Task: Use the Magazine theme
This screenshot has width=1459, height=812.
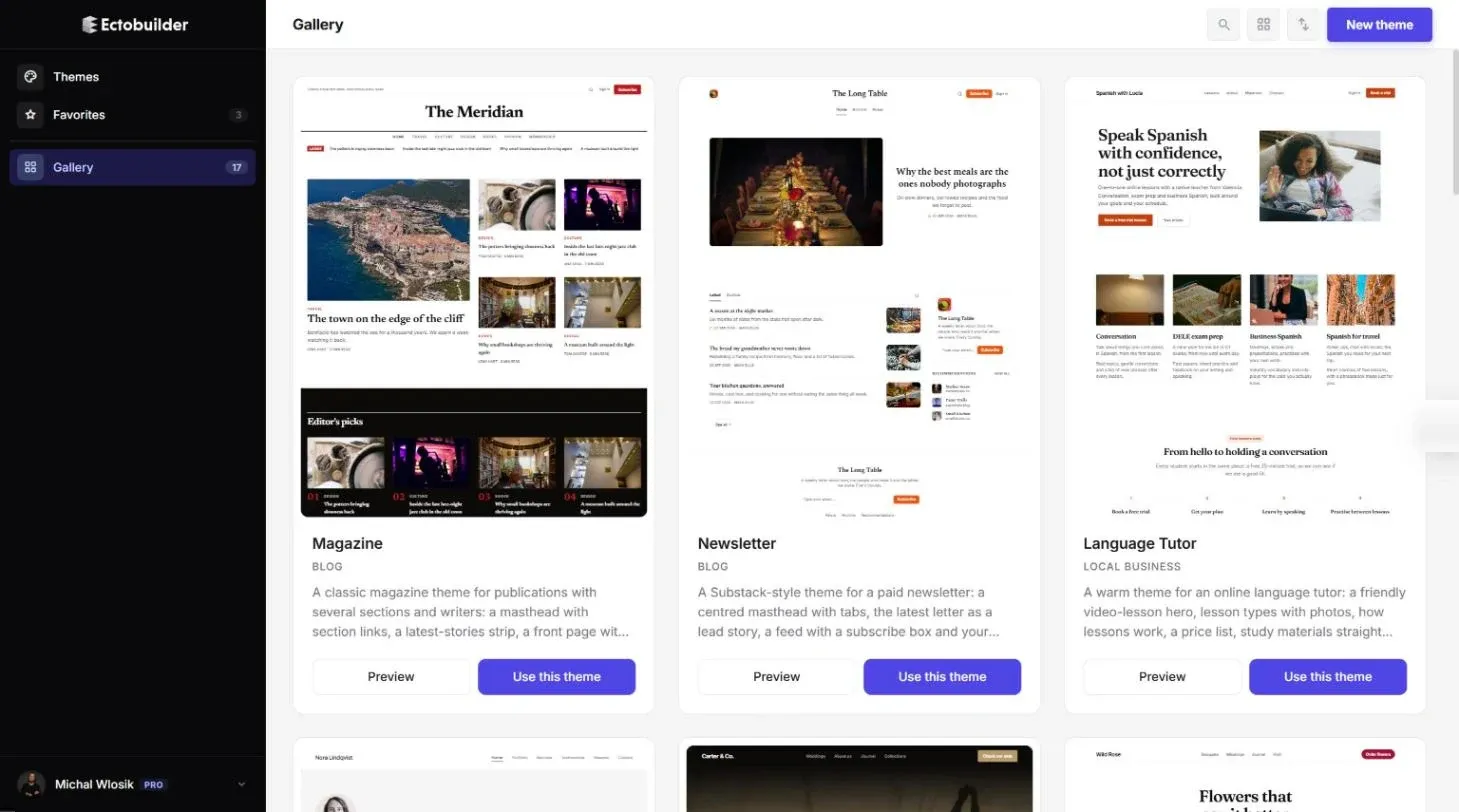Action: pos(557,677)
